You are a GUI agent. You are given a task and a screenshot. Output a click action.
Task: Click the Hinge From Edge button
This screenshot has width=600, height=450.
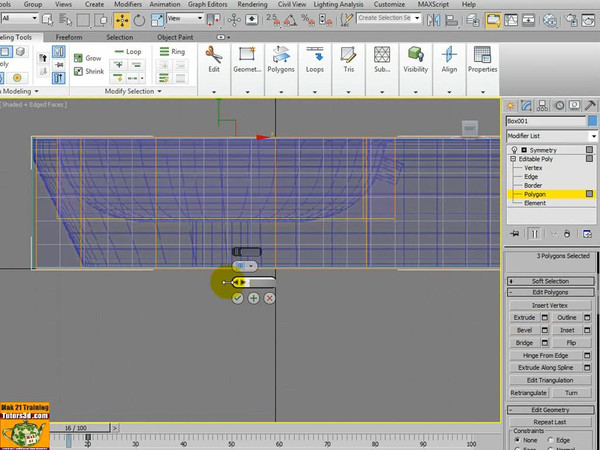click(545, 355)
